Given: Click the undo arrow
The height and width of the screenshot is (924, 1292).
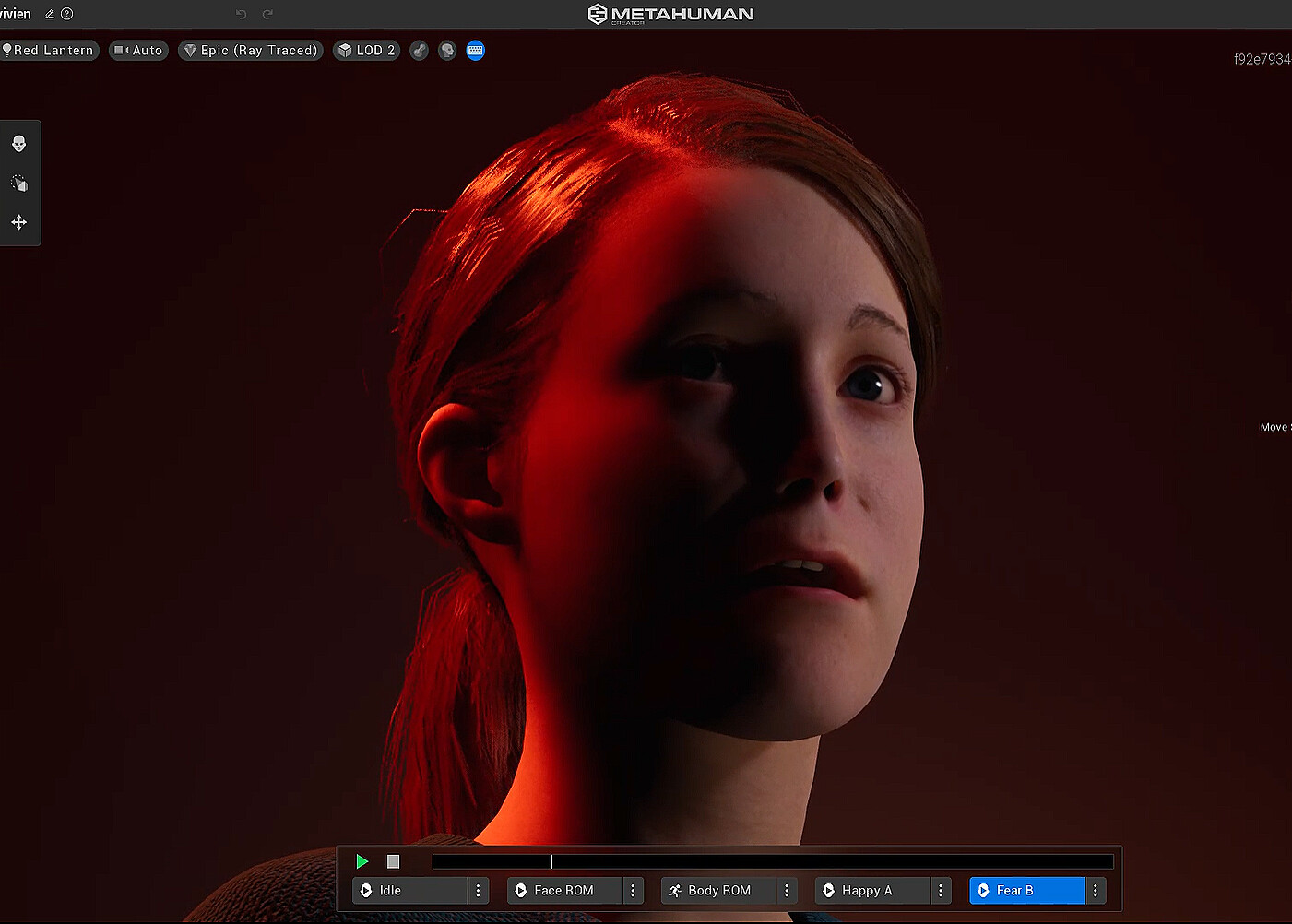Looking at the screenshot, I should click(x=241, y=14).
